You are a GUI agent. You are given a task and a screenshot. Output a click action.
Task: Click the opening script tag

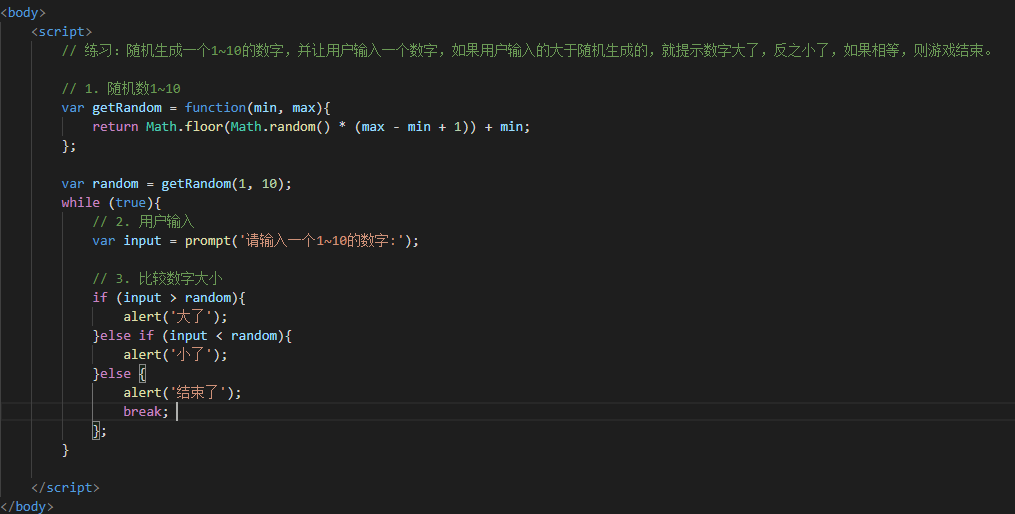point(61,32)
